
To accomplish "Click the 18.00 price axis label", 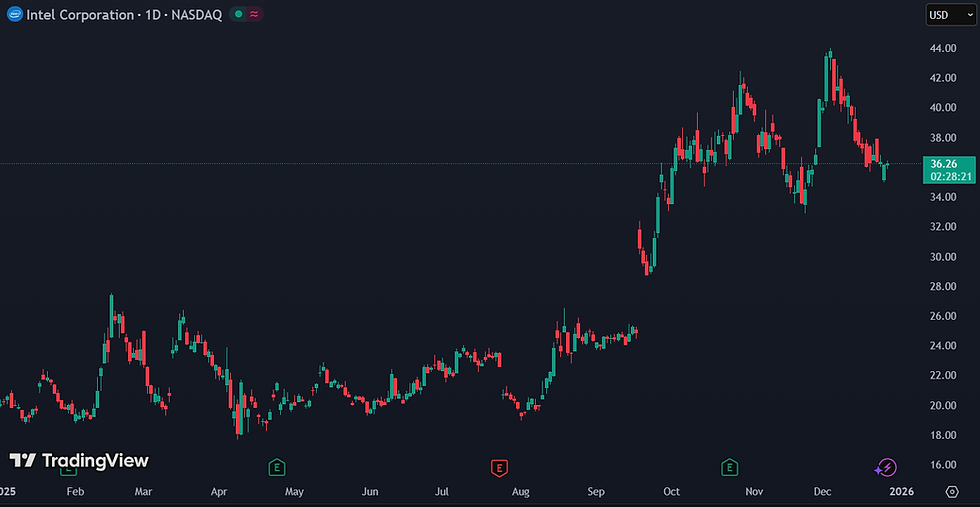I will click(x=942, y=435).
